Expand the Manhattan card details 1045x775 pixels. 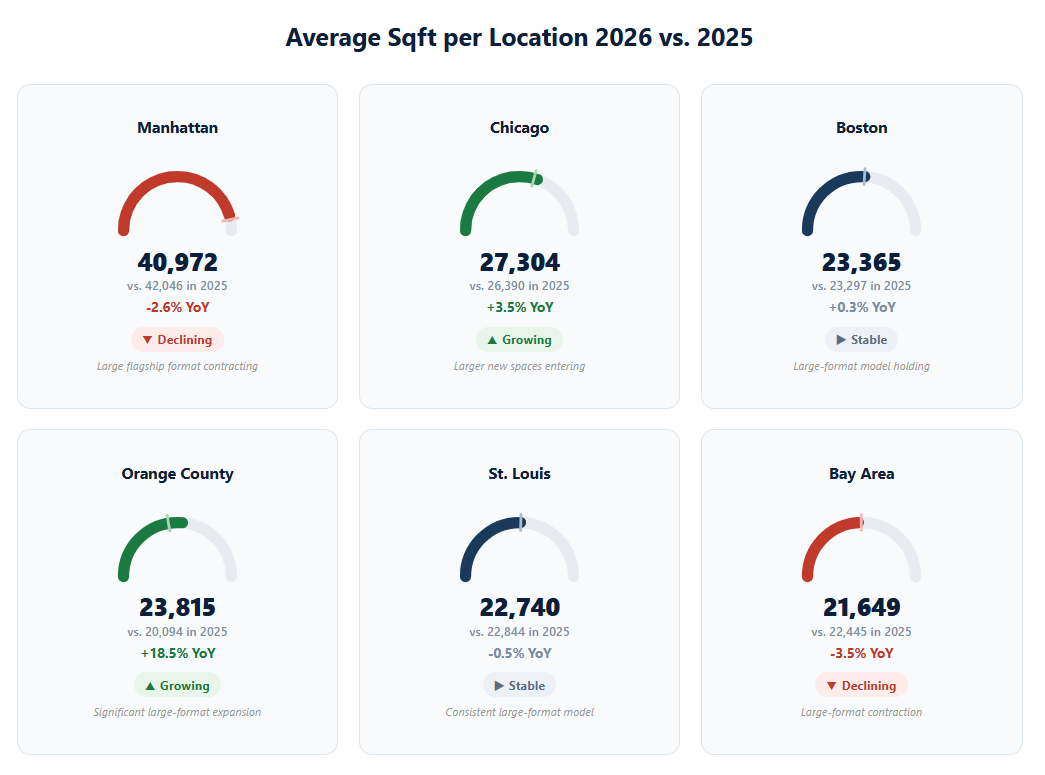(177, 366)
